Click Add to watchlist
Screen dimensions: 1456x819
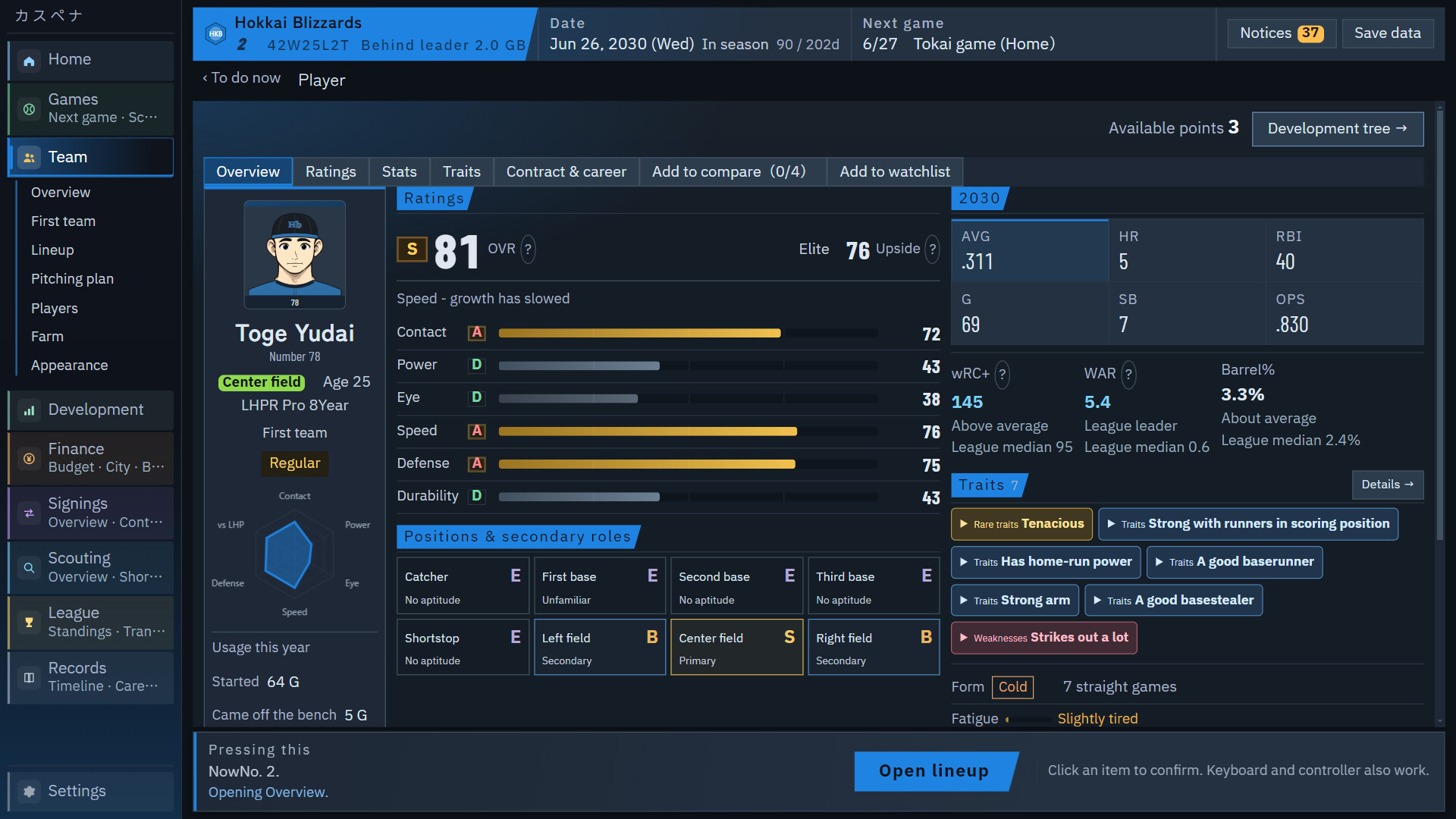[x=894, y=172]
